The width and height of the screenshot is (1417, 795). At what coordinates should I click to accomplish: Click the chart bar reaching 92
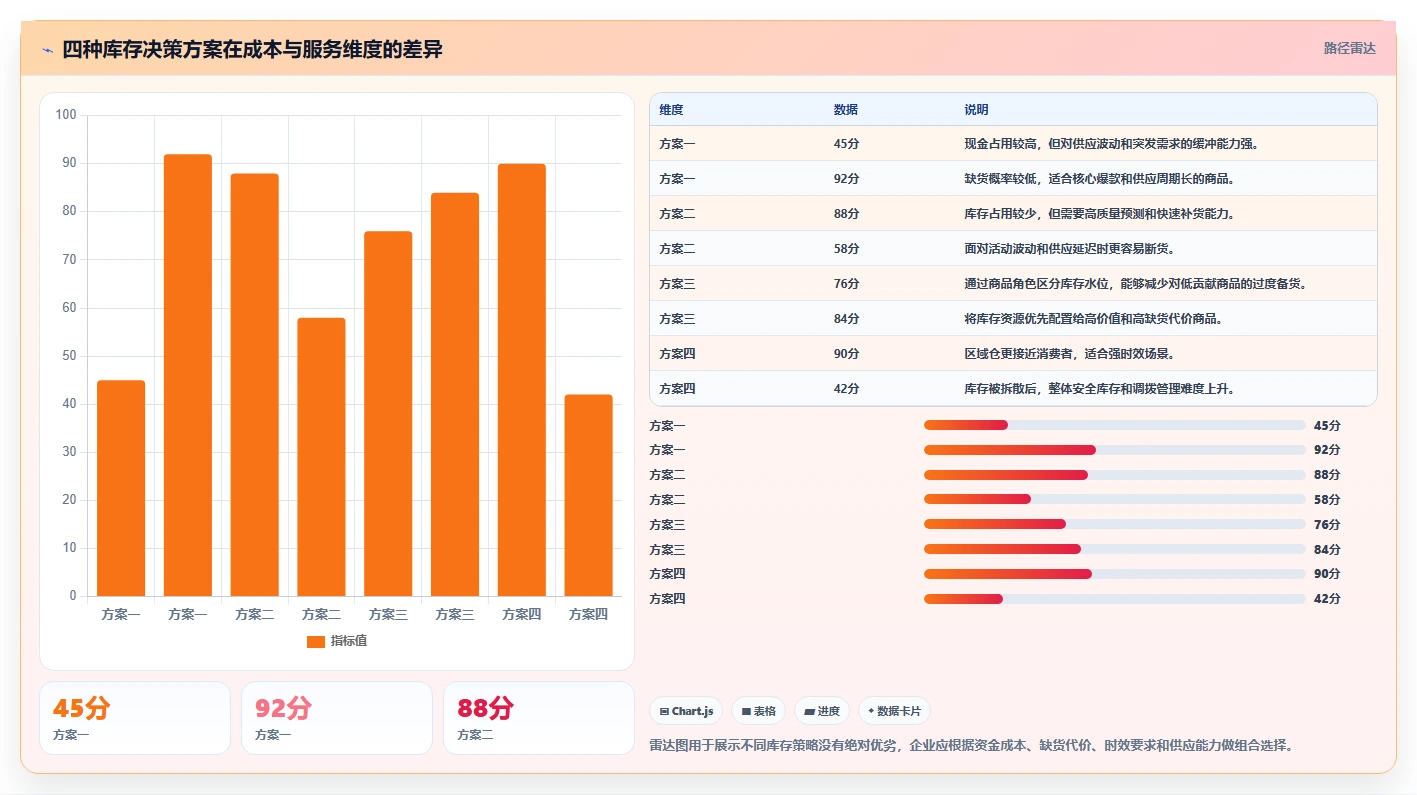188,375
